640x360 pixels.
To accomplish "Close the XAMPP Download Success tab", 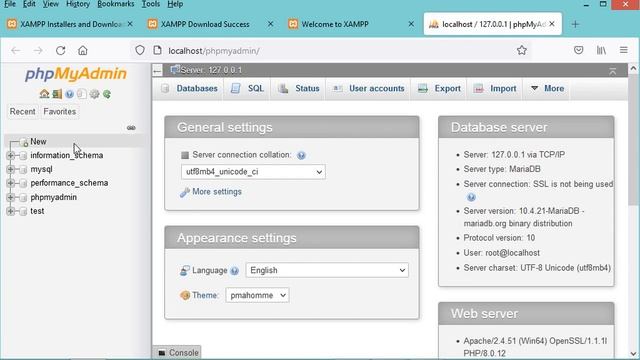I will (270, 24).
